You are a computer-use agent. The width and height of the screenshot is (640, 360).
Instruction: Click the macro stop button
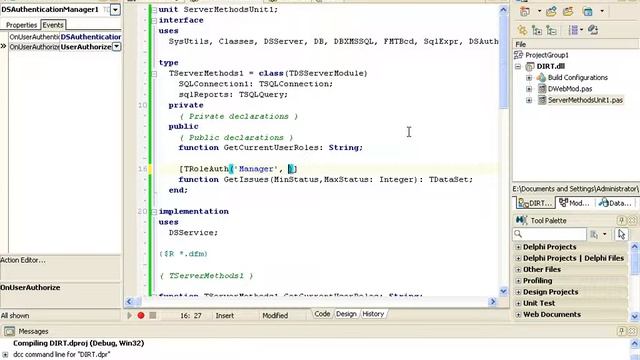point(153,315)
